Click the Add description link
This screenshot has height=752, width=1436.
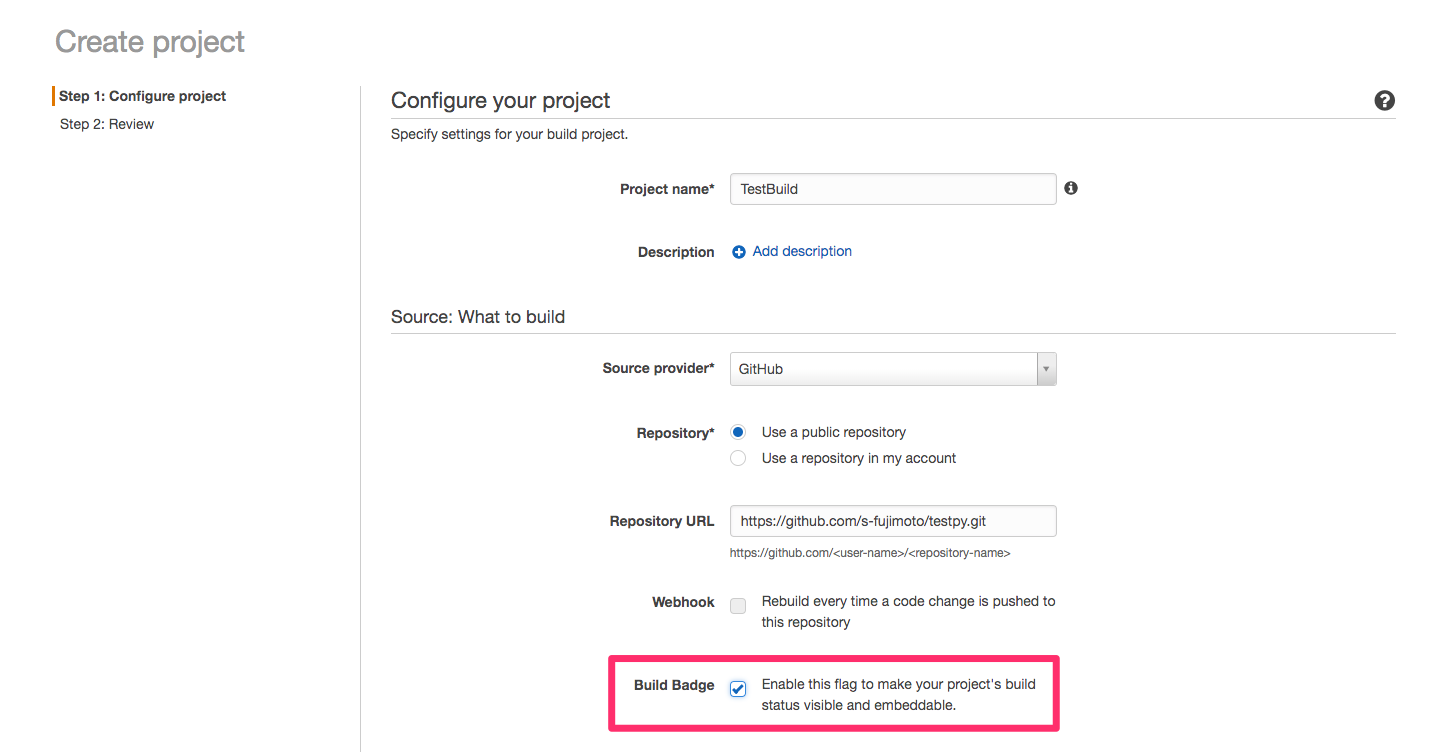tap(800, 251)
